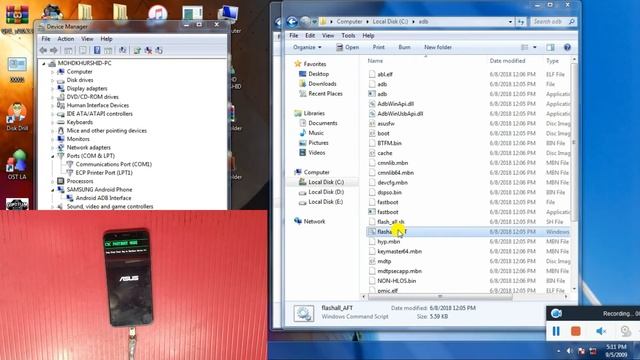Pause the screen recording
Viewport: 640px width, 360px height.
(556, 331)
